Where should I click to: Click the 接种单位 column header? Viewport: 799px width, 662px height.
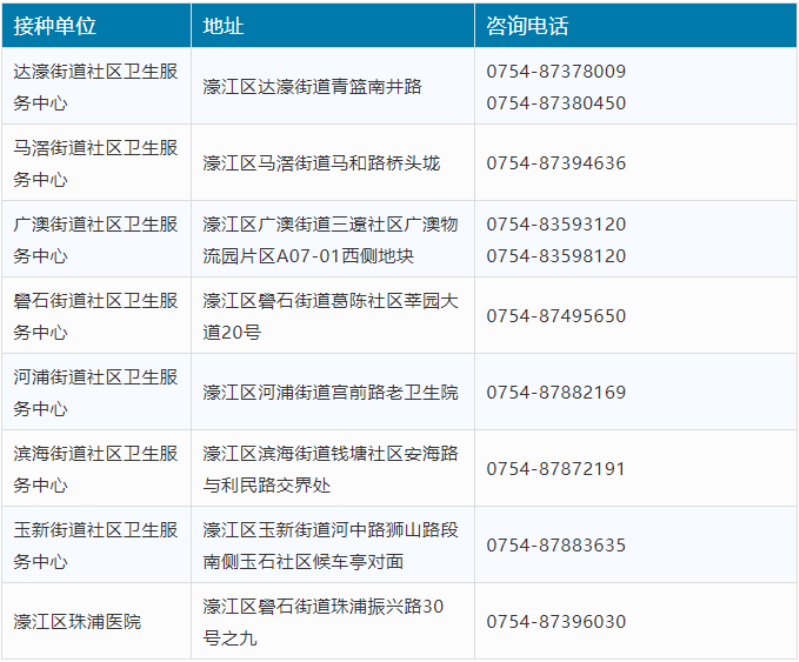(55, 26)
